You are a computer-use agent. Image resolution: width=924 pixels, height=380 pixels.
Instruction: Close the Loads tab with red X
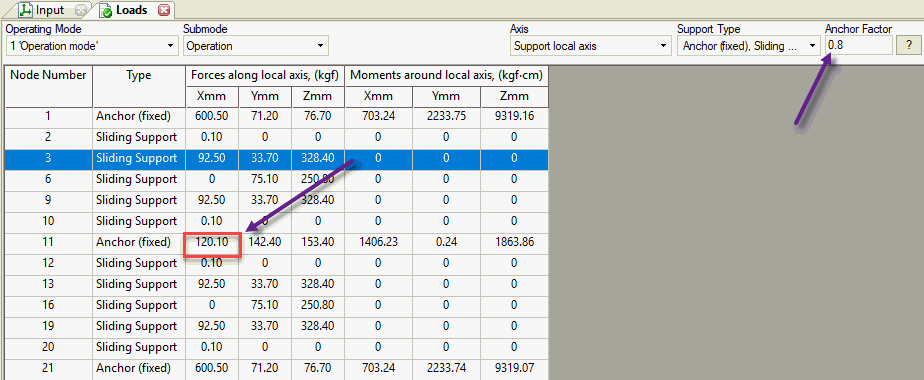pyautogui.click(x=164, y=10)
